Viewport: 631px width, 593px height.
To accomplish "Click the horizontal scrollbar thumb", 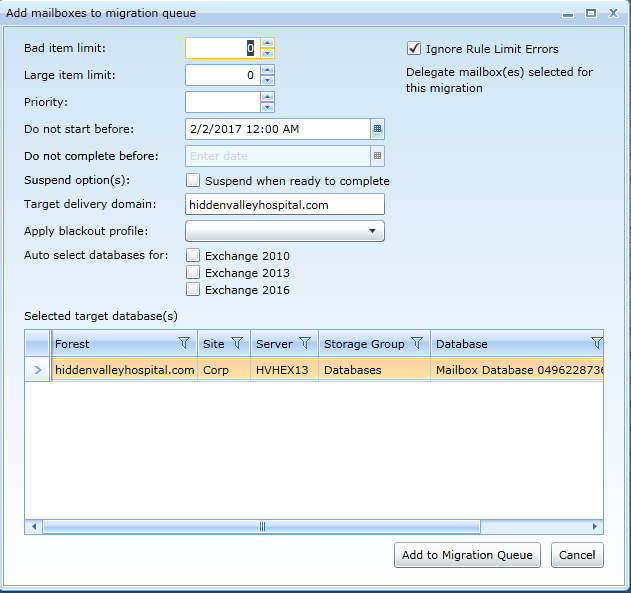I will coord(262,526).
